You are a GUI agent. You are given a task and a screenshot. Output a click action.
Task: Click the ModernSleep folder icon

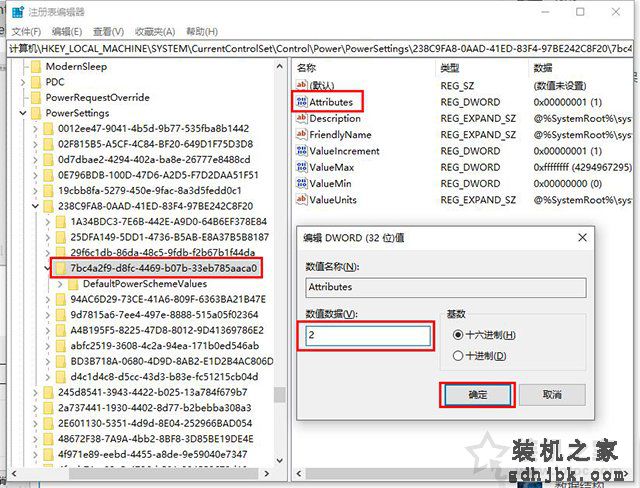tap(36, 67)
